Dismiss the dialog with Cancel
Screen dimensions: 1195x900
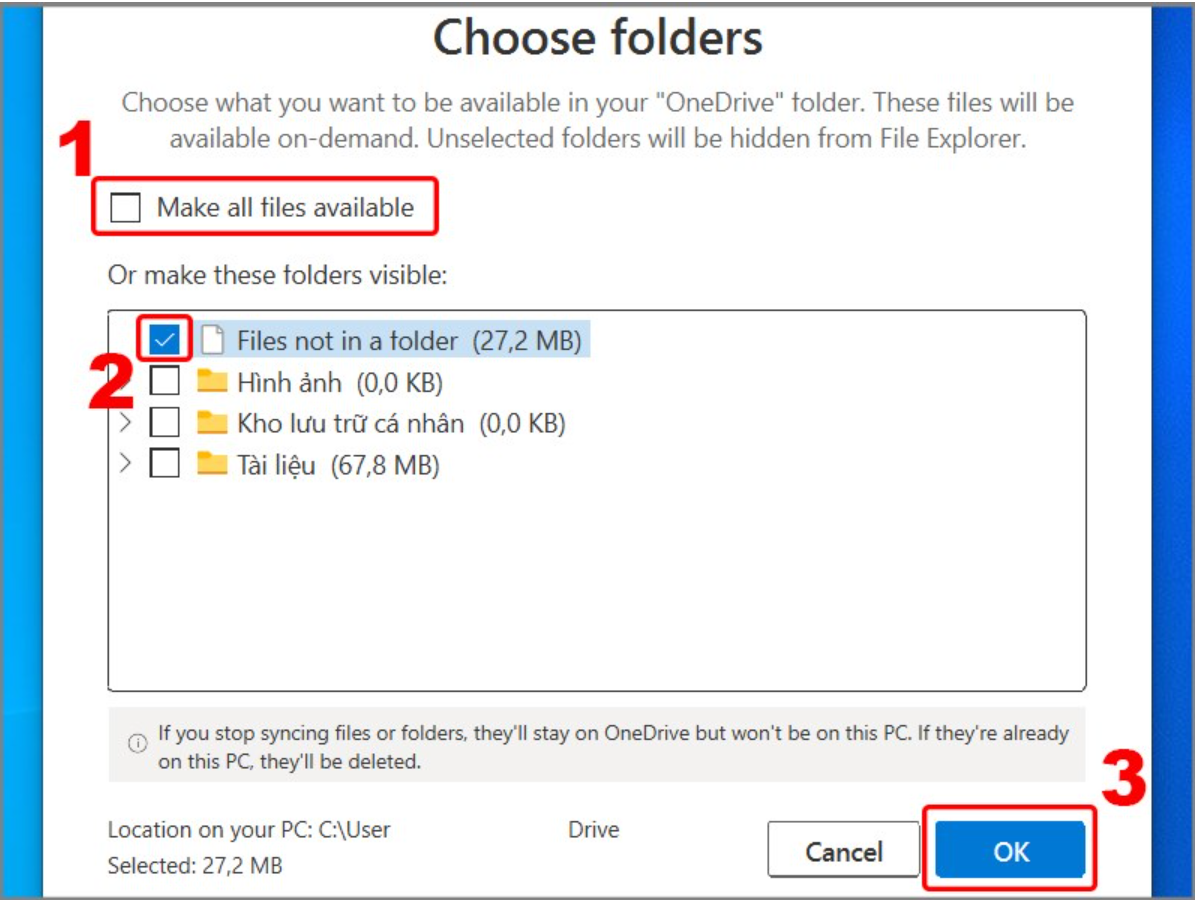(844, 850)
